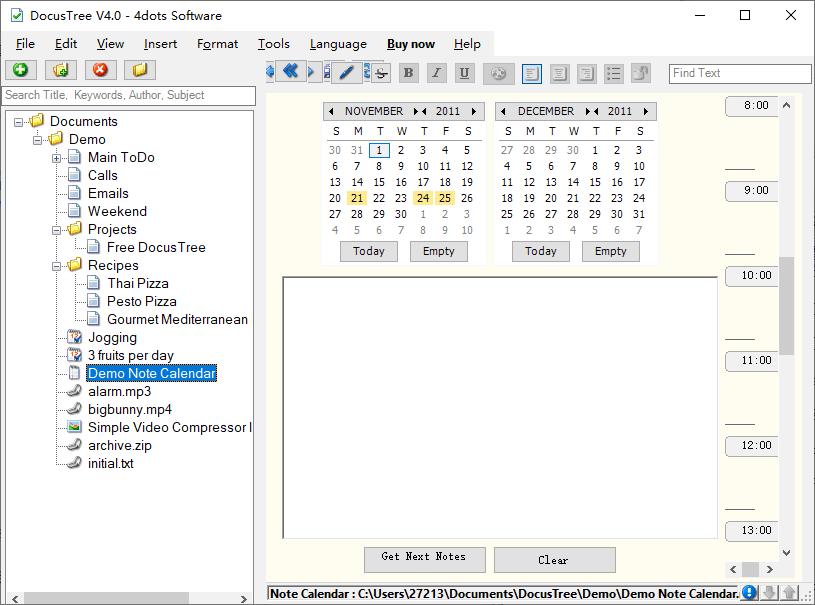Click the green add new document icon

(x=21, y=70)
